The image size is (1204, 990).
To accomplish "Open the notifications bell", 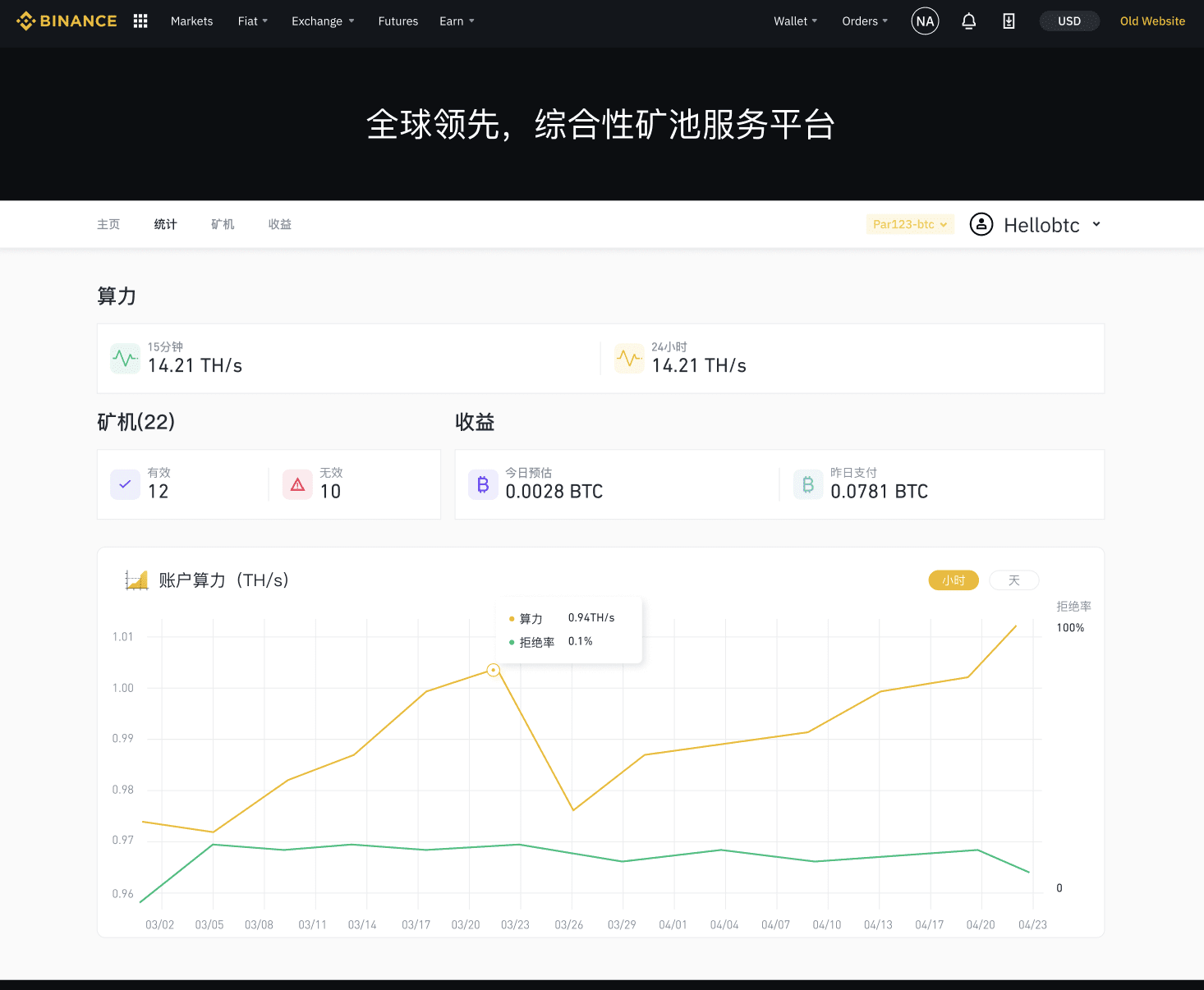I will tap(969, 21).
